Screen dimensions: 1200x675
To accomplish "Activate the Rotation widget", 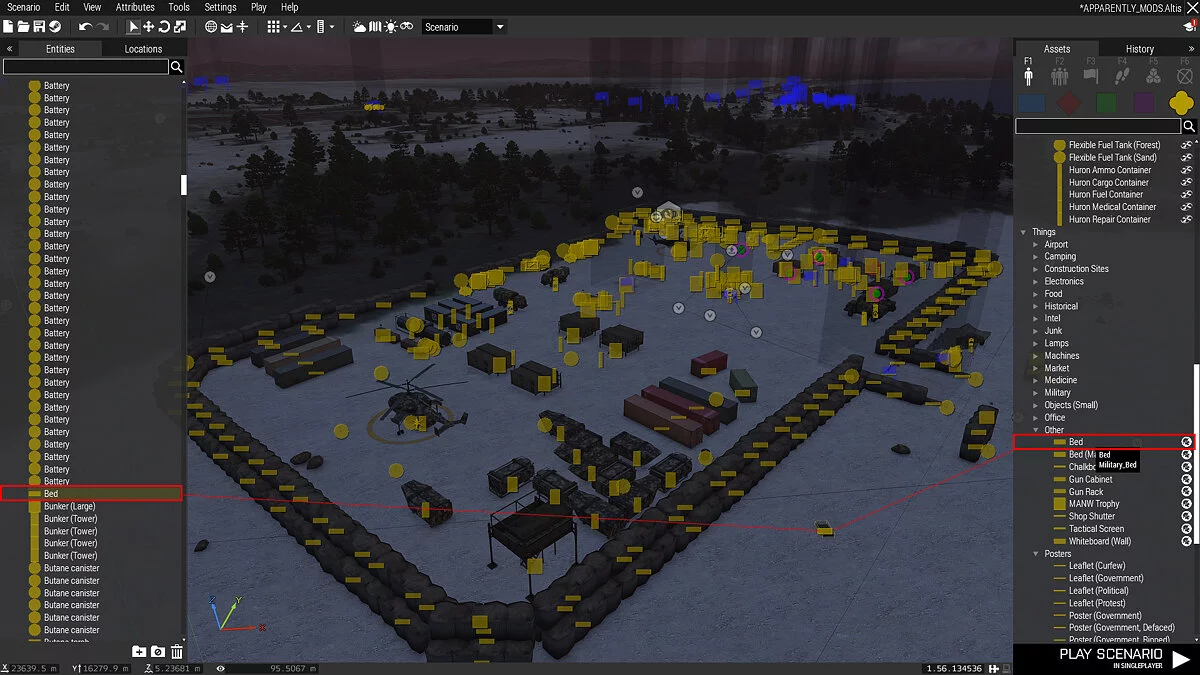I will click(164, 27).
